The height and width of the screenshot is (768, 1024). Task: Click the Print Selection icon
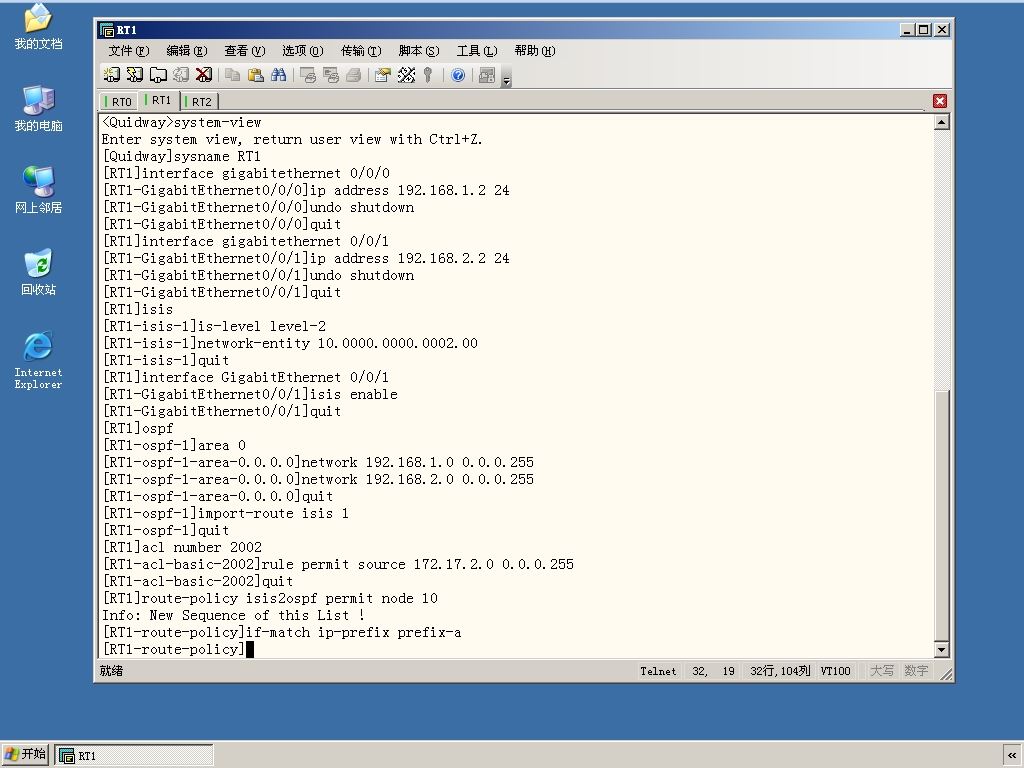coord(330,75)
